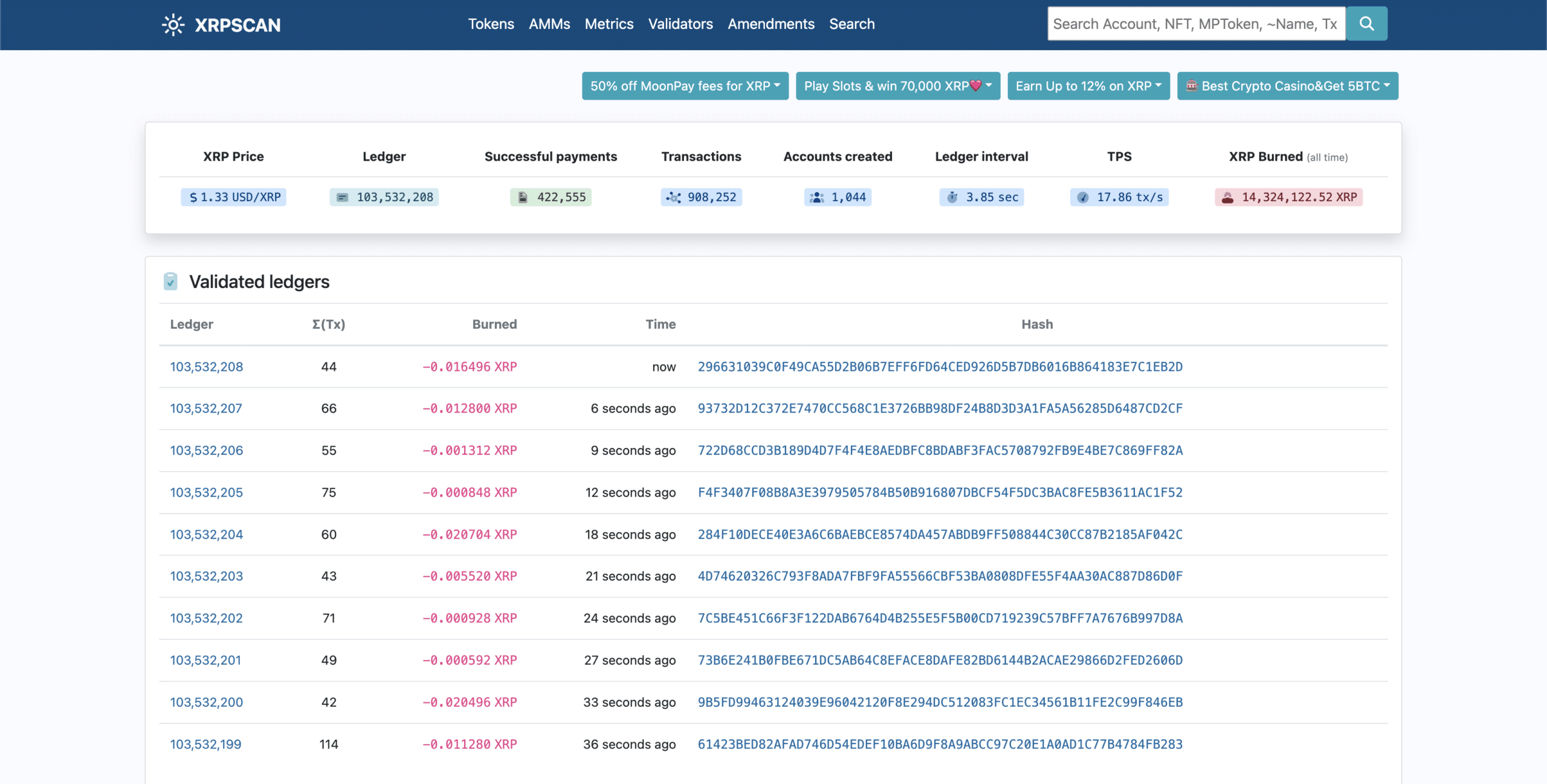
Task: Click the people icon next to Accounts created
Action: click(816, 197)
